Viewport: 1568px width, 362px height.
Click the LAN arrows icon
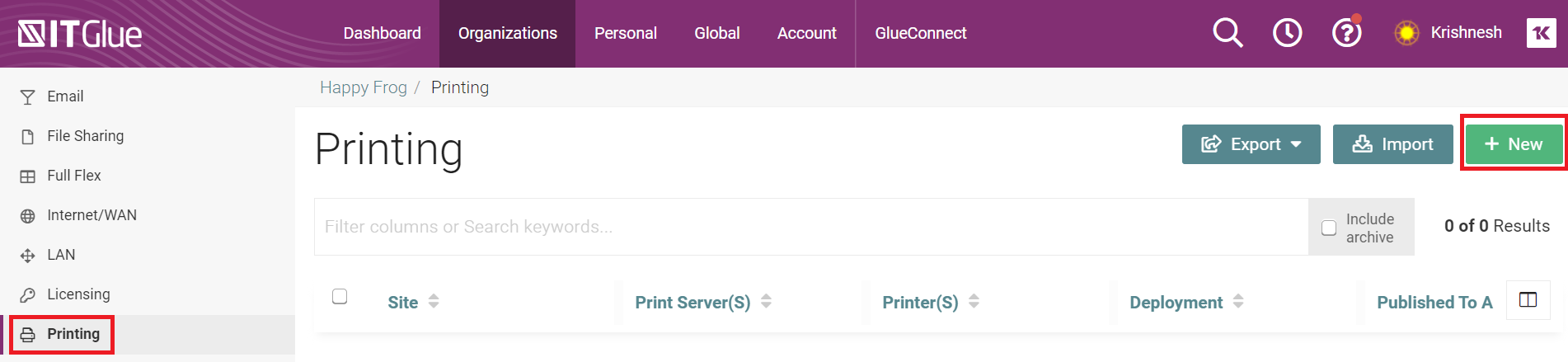(28, 256)
